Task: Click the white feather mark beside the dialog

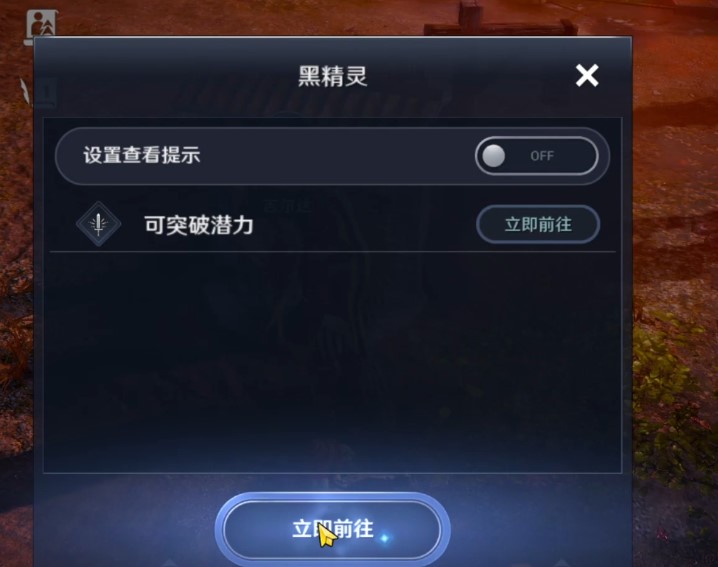Action: (x=25, y=90)
